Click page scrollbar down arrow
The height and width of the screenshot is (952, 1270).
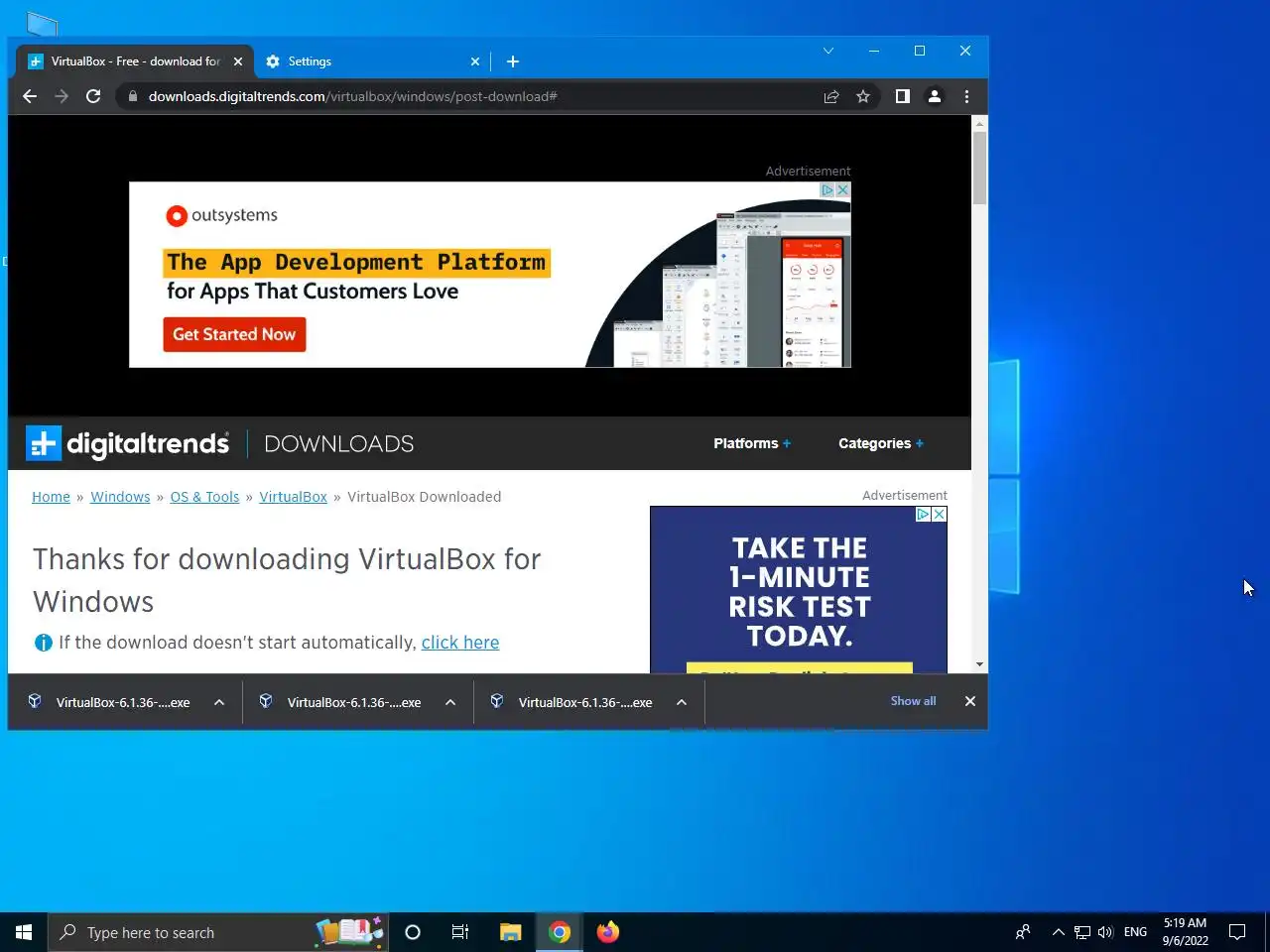coord(979,664)
